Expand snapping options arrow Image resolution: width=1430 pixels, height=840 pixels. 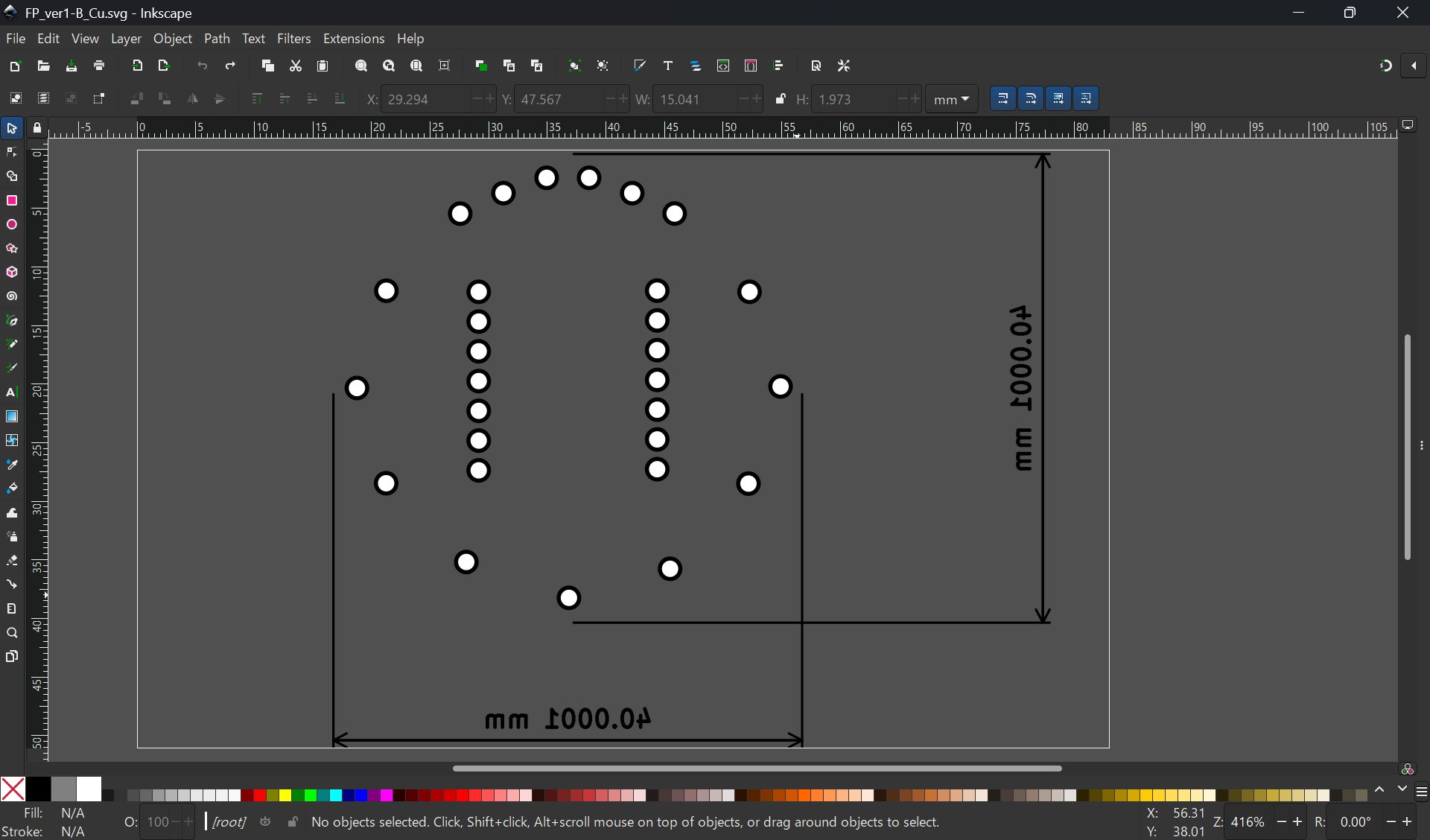1414,66
